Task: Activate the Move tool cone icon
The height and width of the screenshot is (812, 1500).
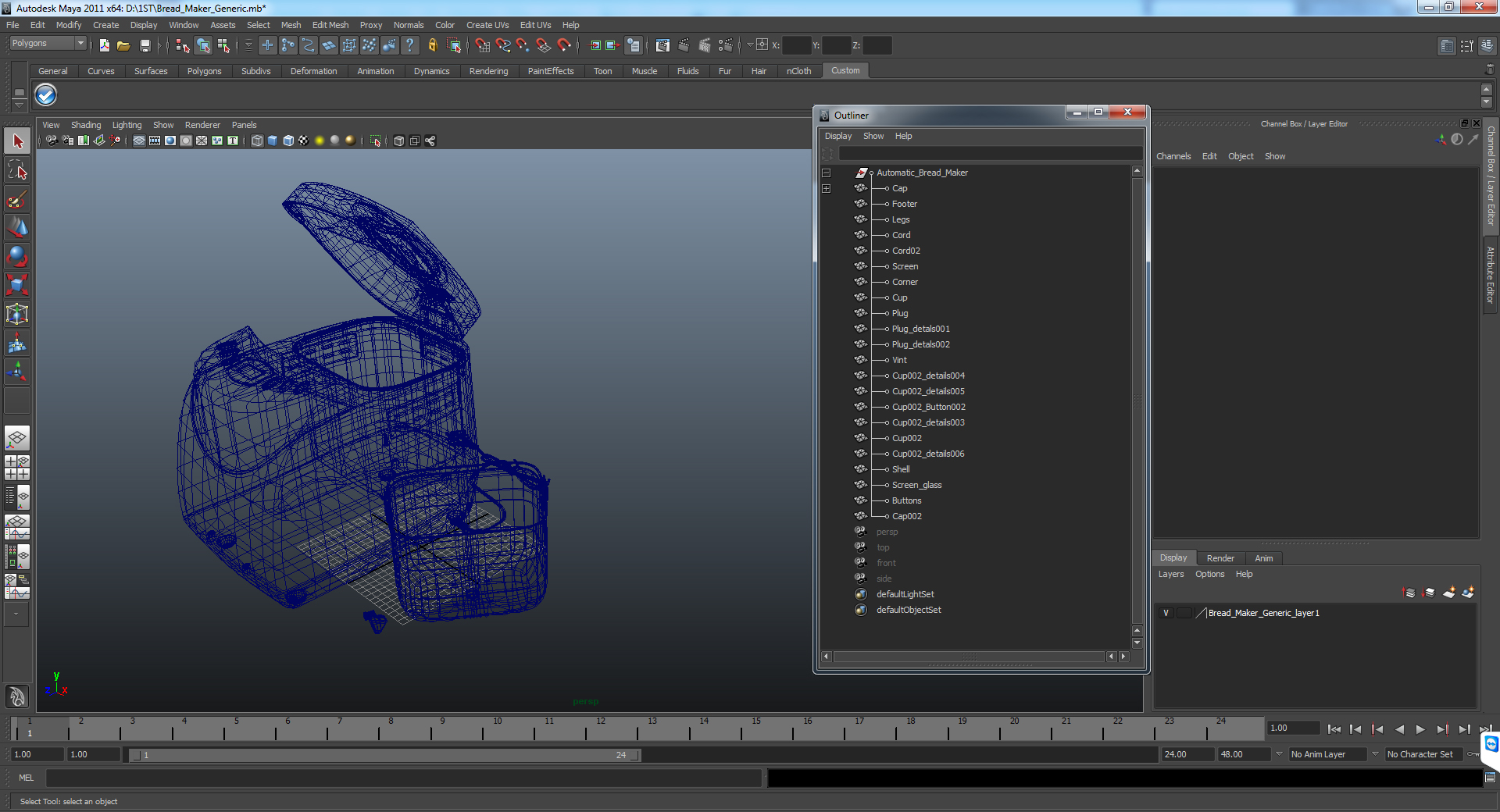Action: click(17, 227)
